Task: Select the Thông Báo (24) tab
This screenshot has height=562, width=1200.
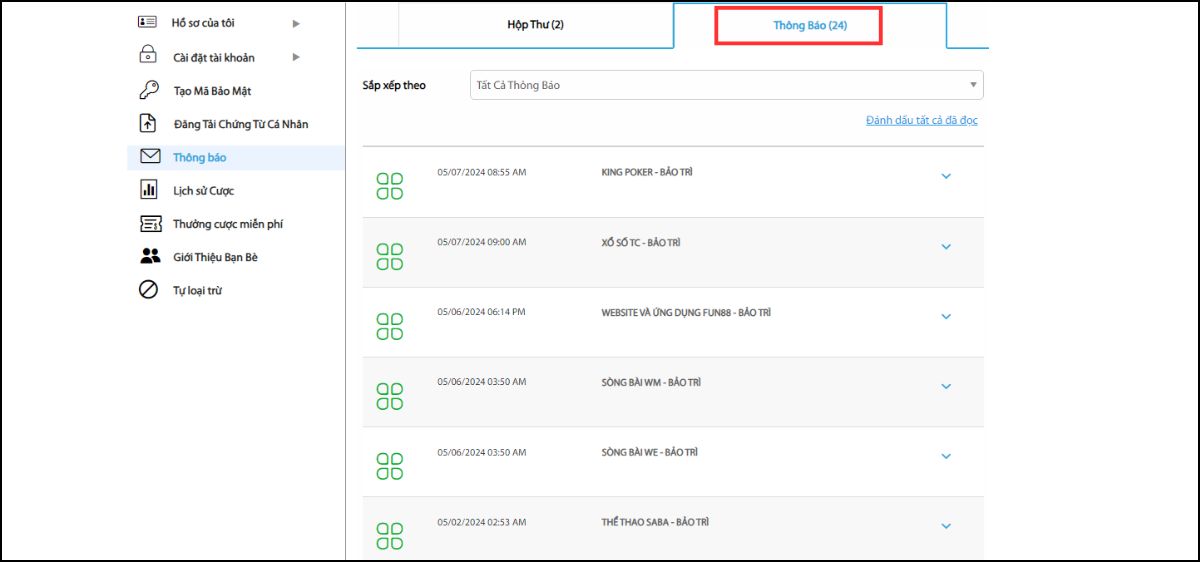Action: [809, 25]
